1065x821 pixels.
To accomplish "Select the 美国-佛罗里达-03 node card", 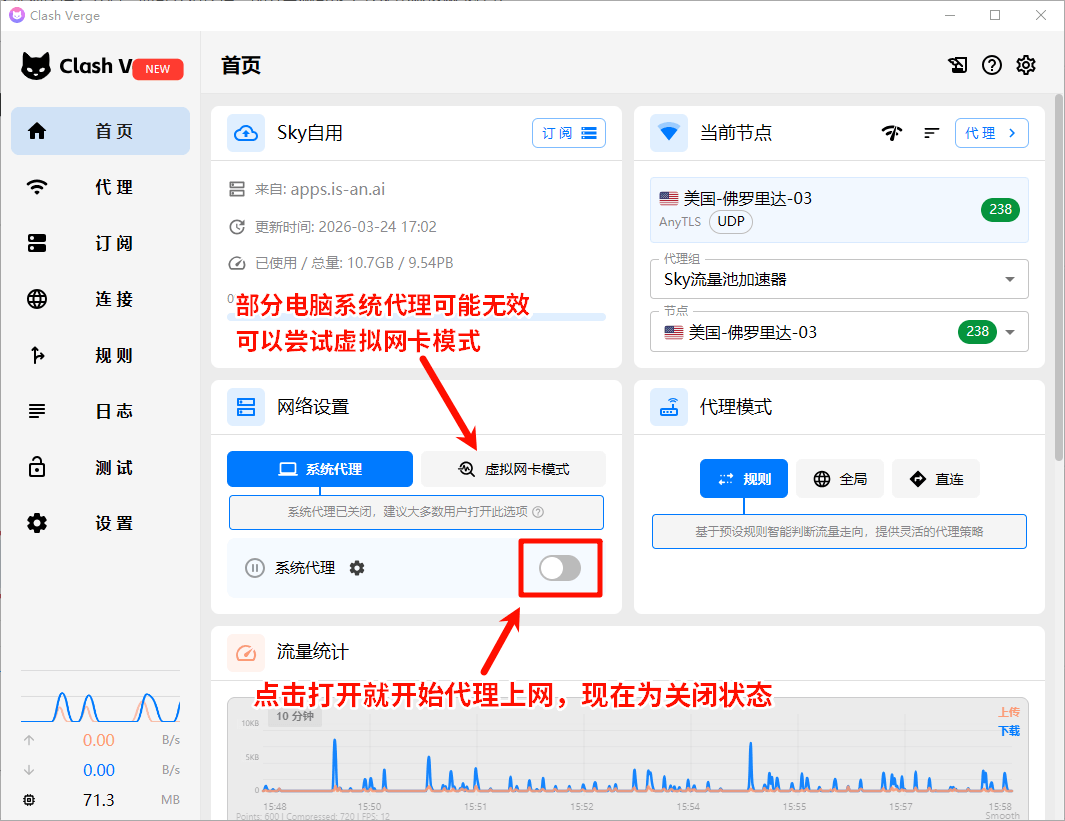I will pyautogui.click(x=838, y=209).
